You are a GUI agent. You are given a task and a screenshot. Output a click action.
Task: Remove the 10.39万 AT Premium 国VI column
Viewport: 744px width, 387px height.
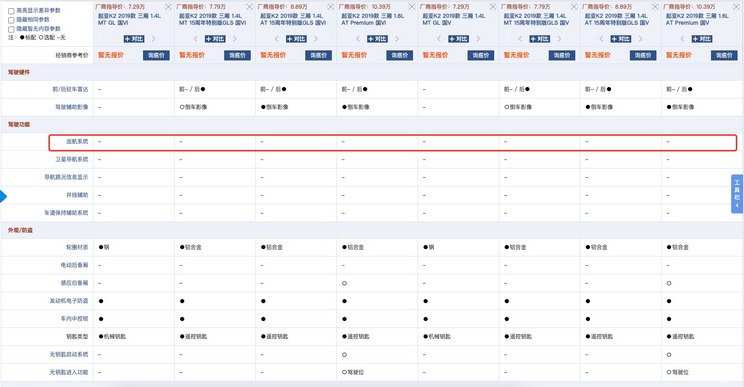412,7
